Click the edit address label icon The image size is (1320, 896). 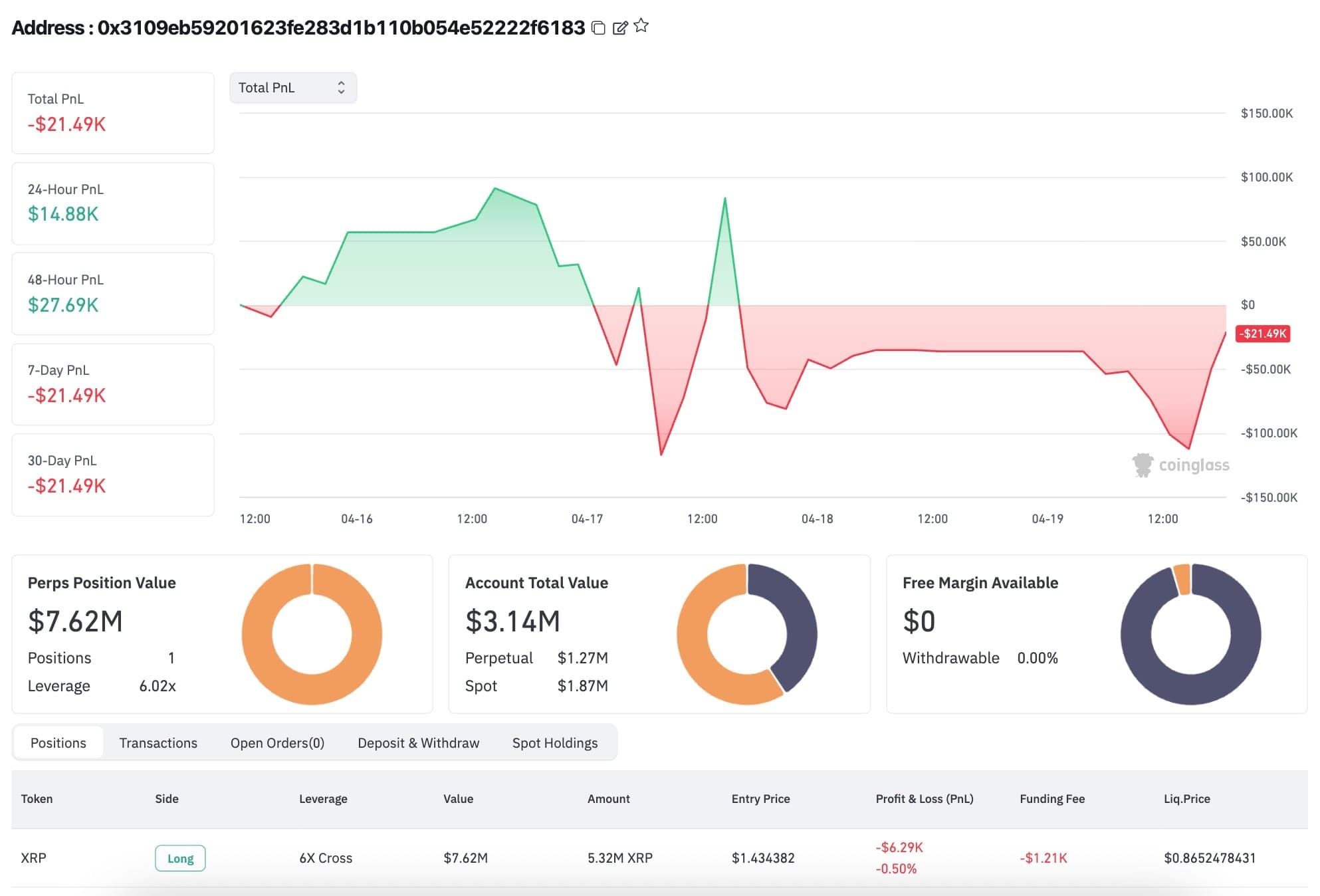click(x=619, y=27)
